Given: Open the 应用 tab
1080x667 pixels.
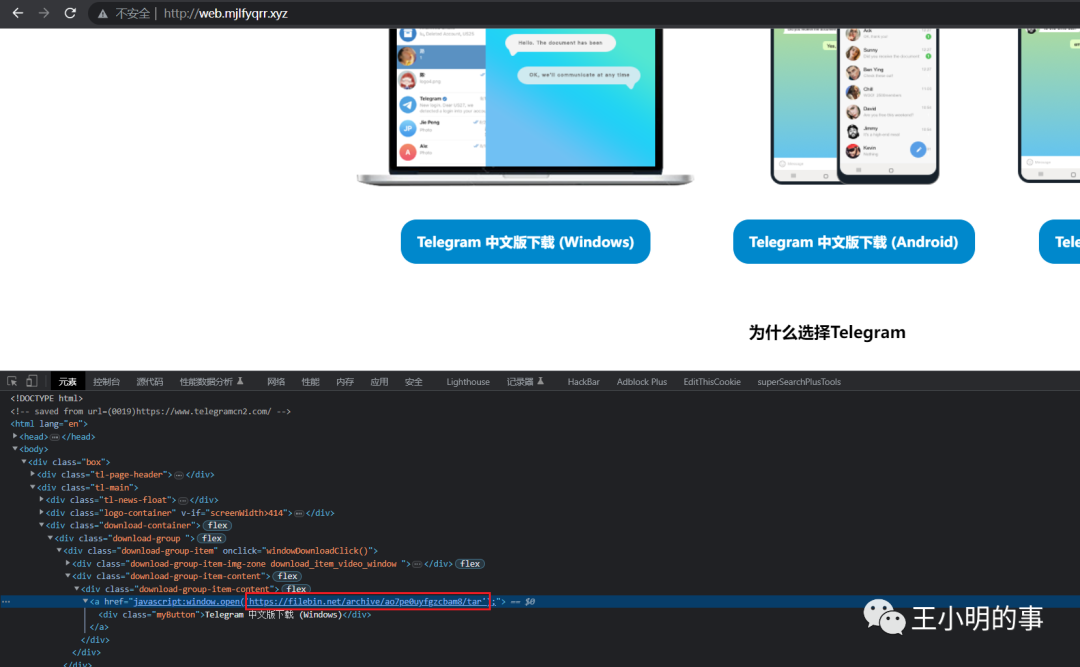Looking at the screenshot, I should [x=379, y=382].
